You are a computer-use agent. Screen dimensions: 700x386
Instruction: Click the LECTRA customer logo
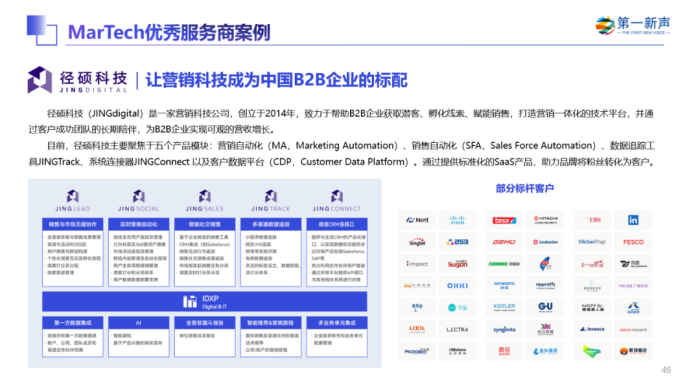(x=457, y=329)
